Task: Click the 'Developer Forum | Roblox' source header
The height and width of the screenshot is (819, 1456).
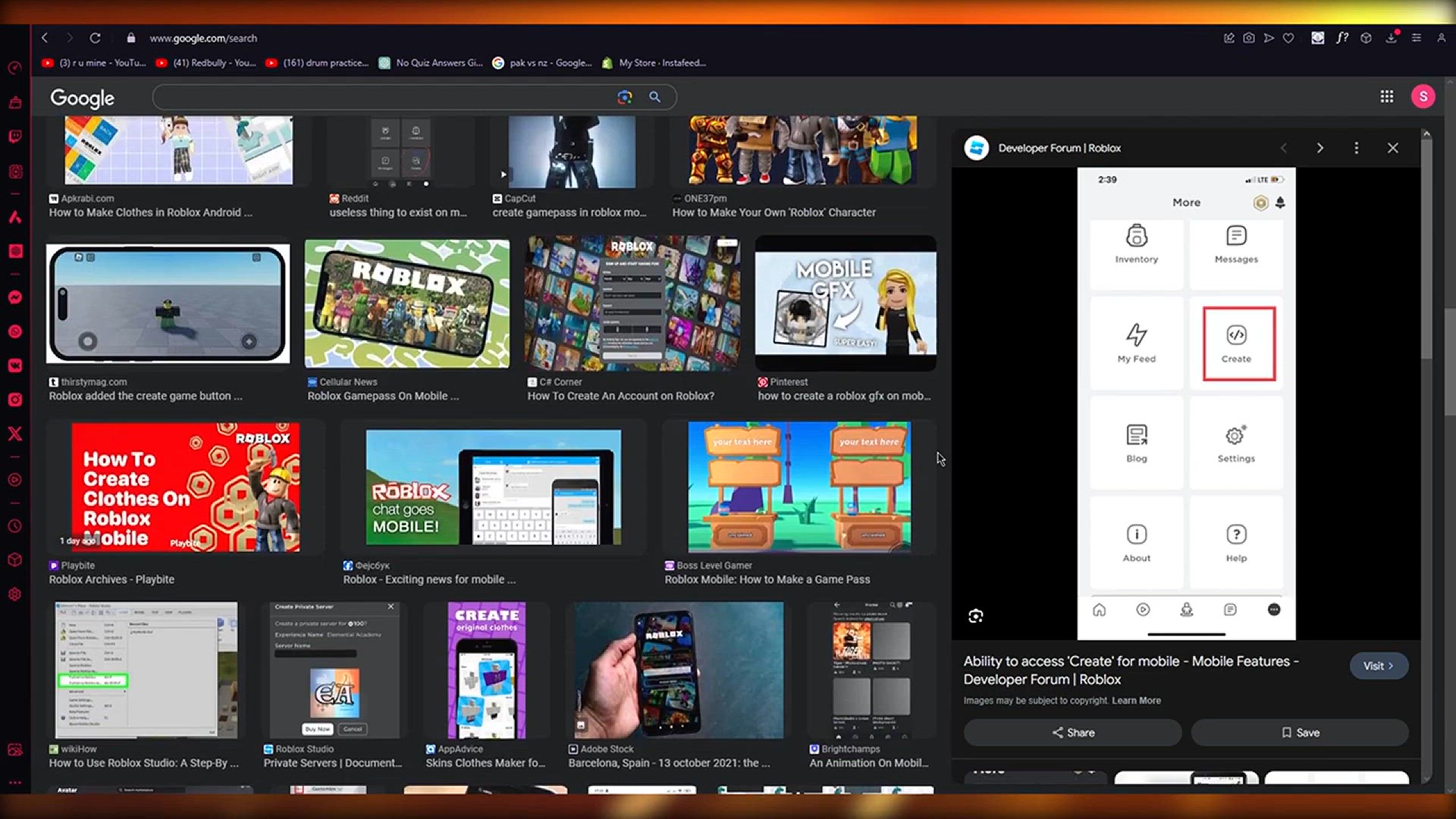Action: coord(1059,148)
